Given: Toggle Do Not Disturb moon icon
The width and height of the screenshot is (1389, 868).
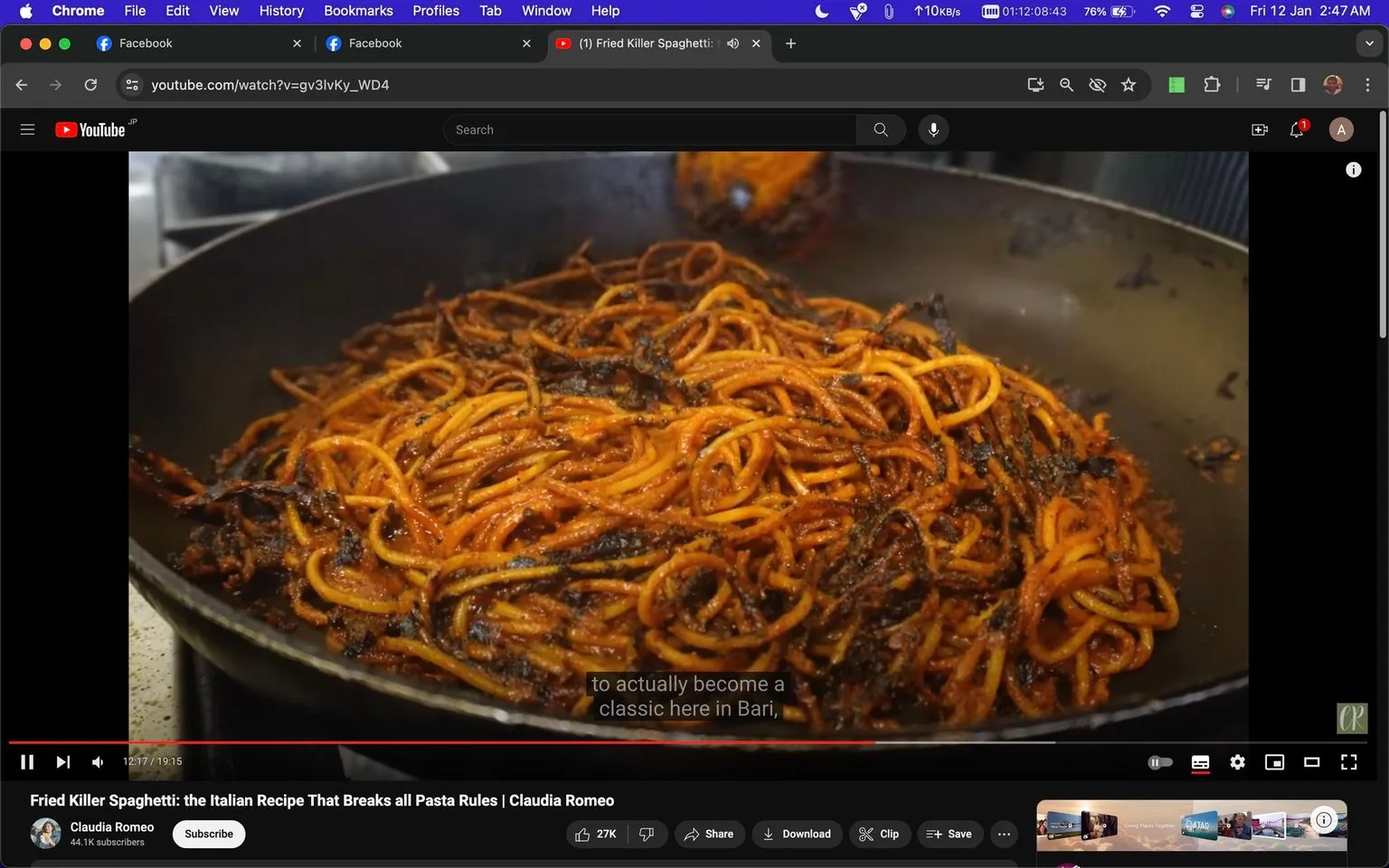Looking at the screenshot, I should tap(822, 11).
